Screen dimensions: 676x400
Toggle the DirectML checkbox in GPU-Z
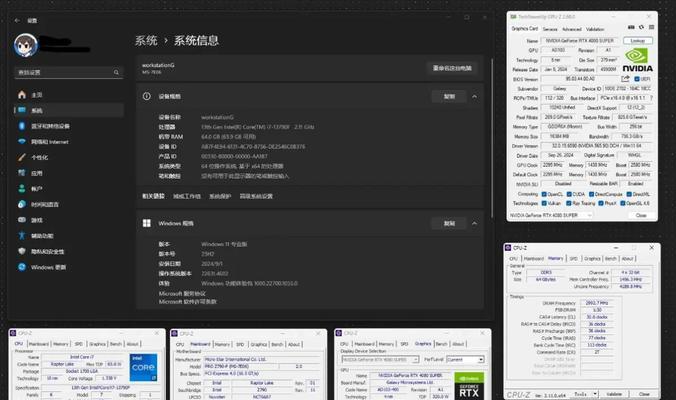coord(629,194)
